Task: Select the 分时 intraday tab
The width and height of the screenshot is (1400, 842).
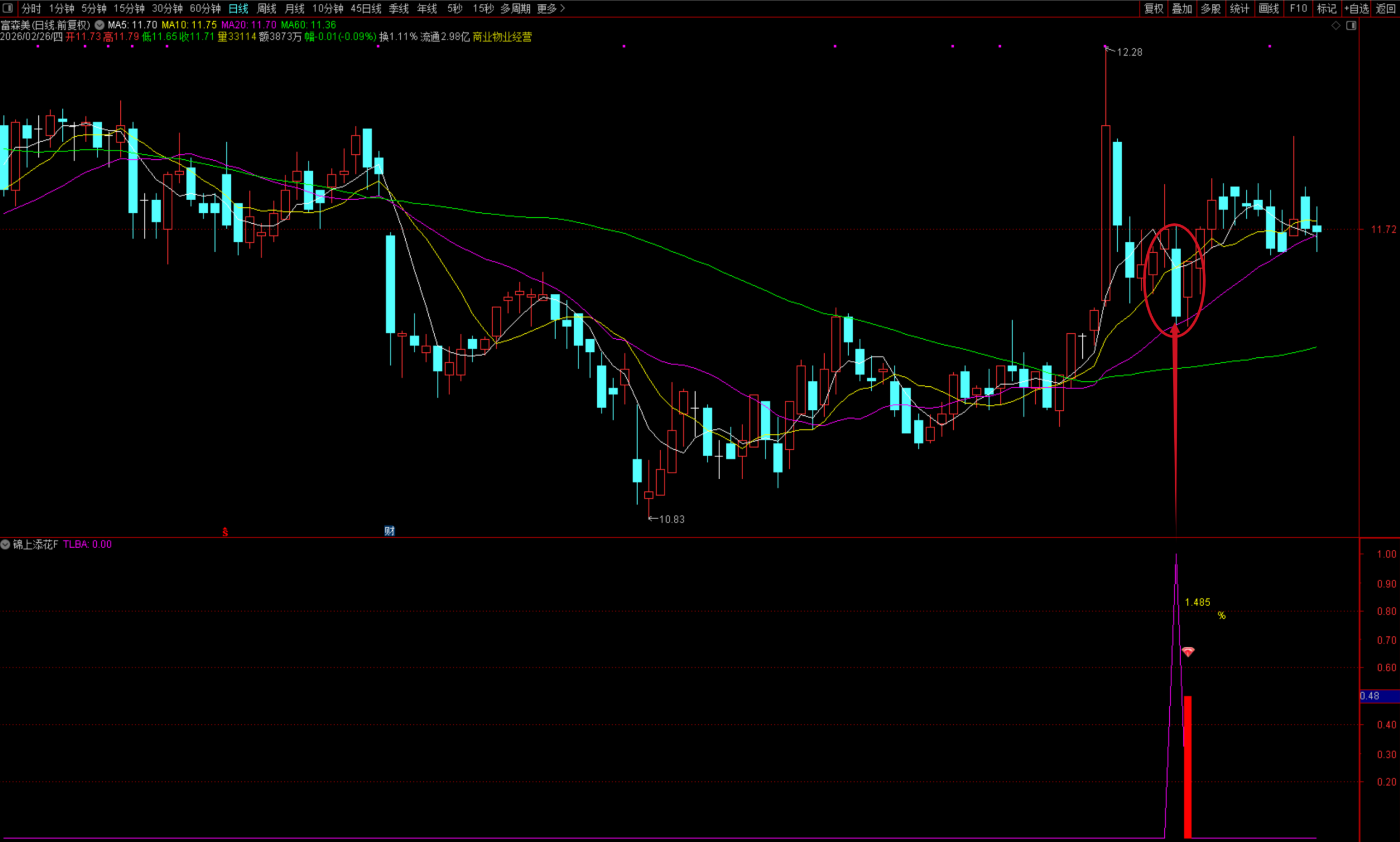Action: [x=31, y=9]
